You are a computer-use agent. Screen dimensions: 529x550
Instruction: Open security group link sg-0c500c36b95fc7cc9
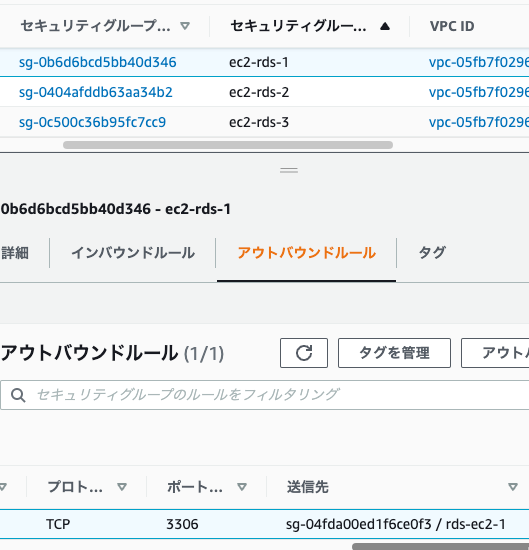[x=92, y=122]
